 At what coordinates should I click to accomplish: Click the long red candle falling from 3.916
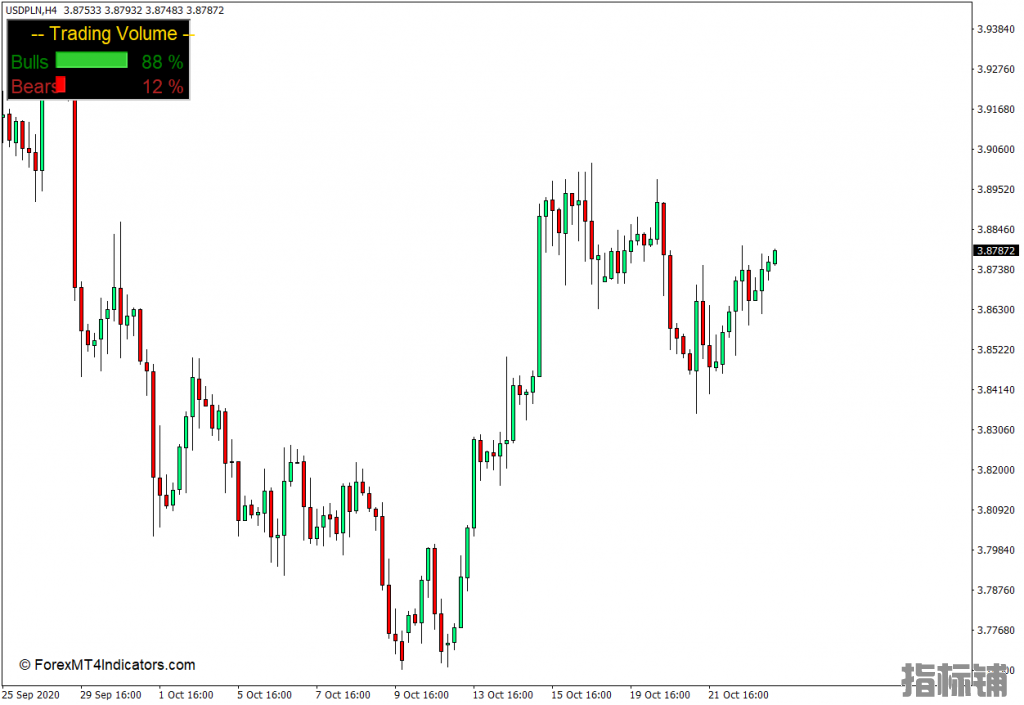[x=74, y=194]
